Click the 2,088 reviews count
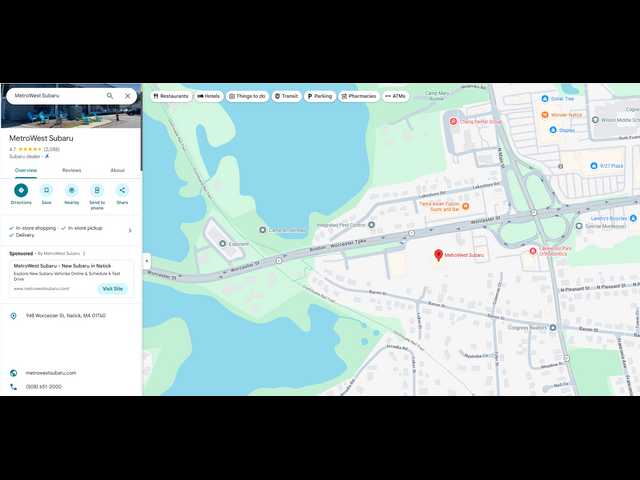The width and height of the screenshot is (640, 480). 52,149
